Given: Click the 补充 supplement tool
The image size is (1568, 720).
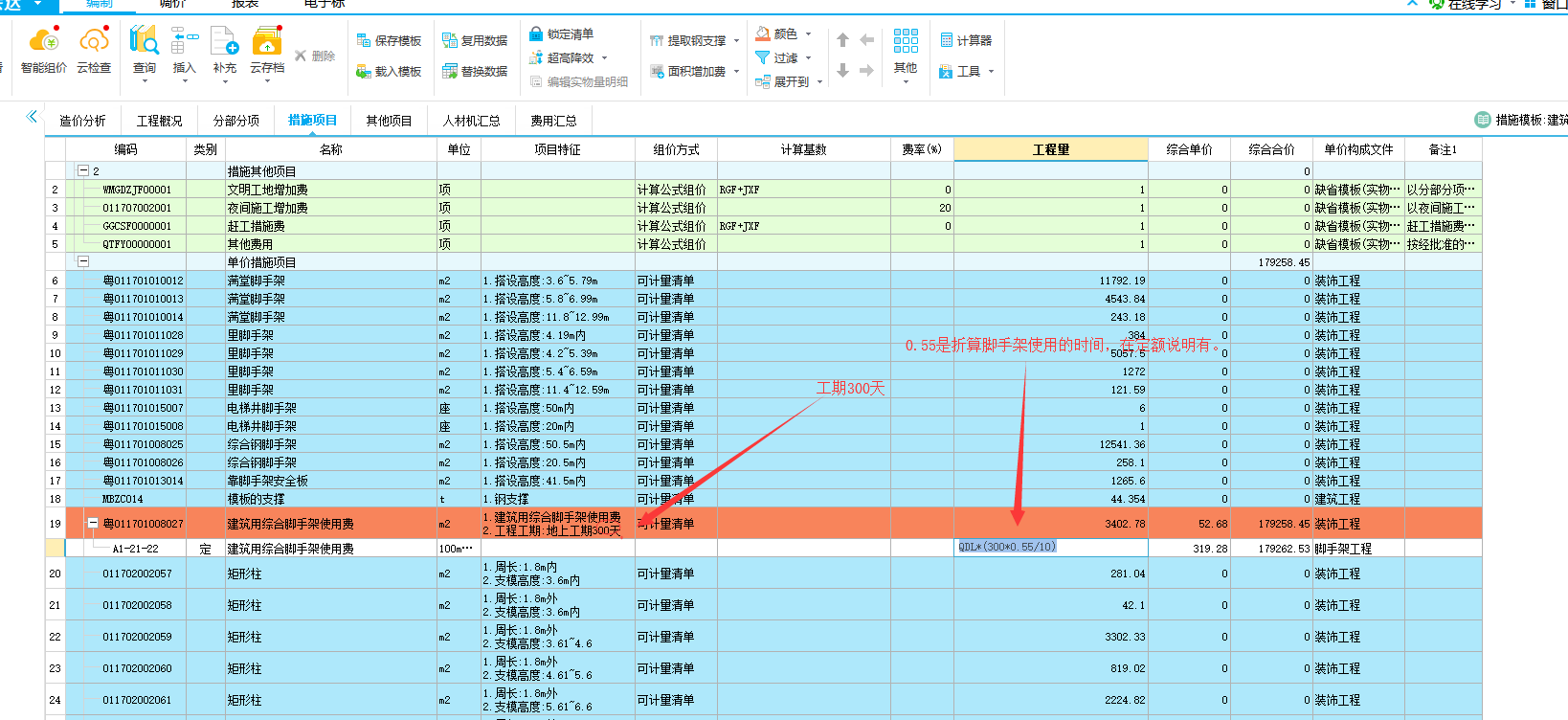Looking at the screenshot, I should tap(224, 53).
